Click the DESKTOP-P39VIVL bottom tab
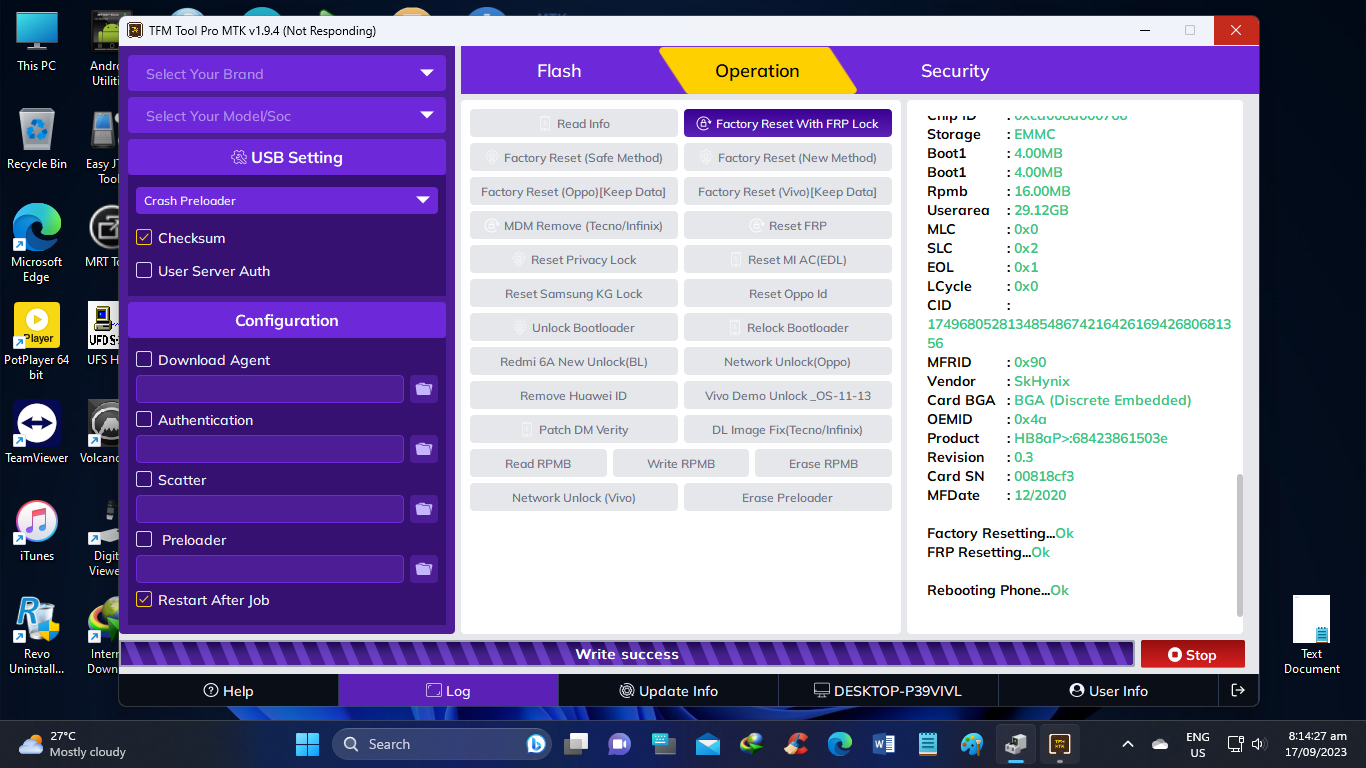Image resolution: width=1366 pixels, height=768 pixels. tap(888, 690)
